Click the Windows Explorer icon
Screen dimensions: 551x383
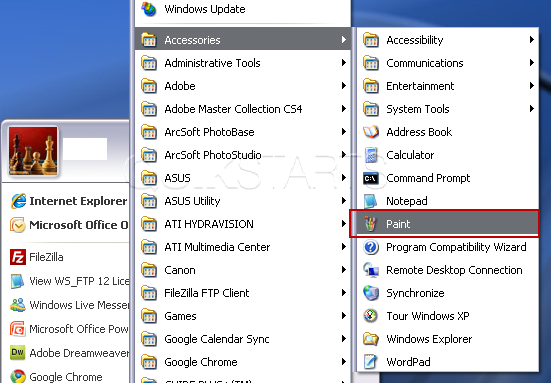pyautogui.click(x=371, y=339)
